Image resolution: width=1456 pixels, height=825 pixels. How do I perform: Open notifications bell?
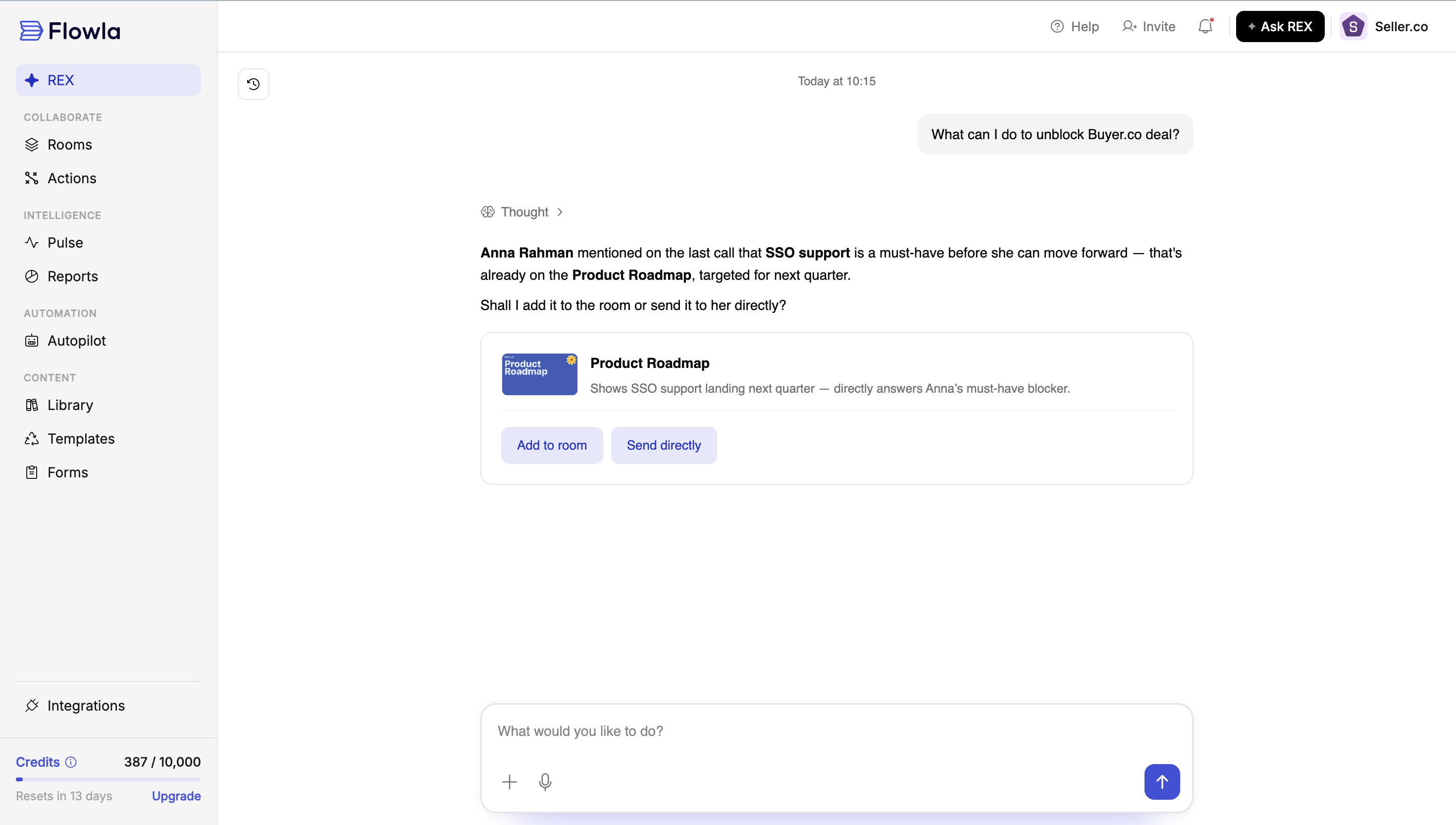point(1205,27)
